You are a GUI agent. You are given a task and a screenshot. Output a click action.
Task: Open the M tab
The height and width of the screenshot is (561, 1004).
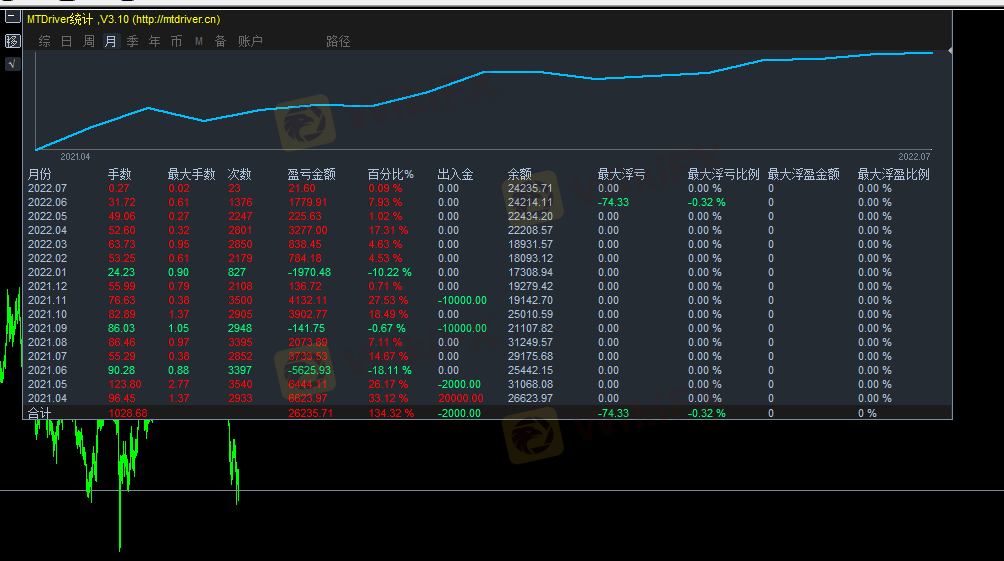(x=198, y=41)
